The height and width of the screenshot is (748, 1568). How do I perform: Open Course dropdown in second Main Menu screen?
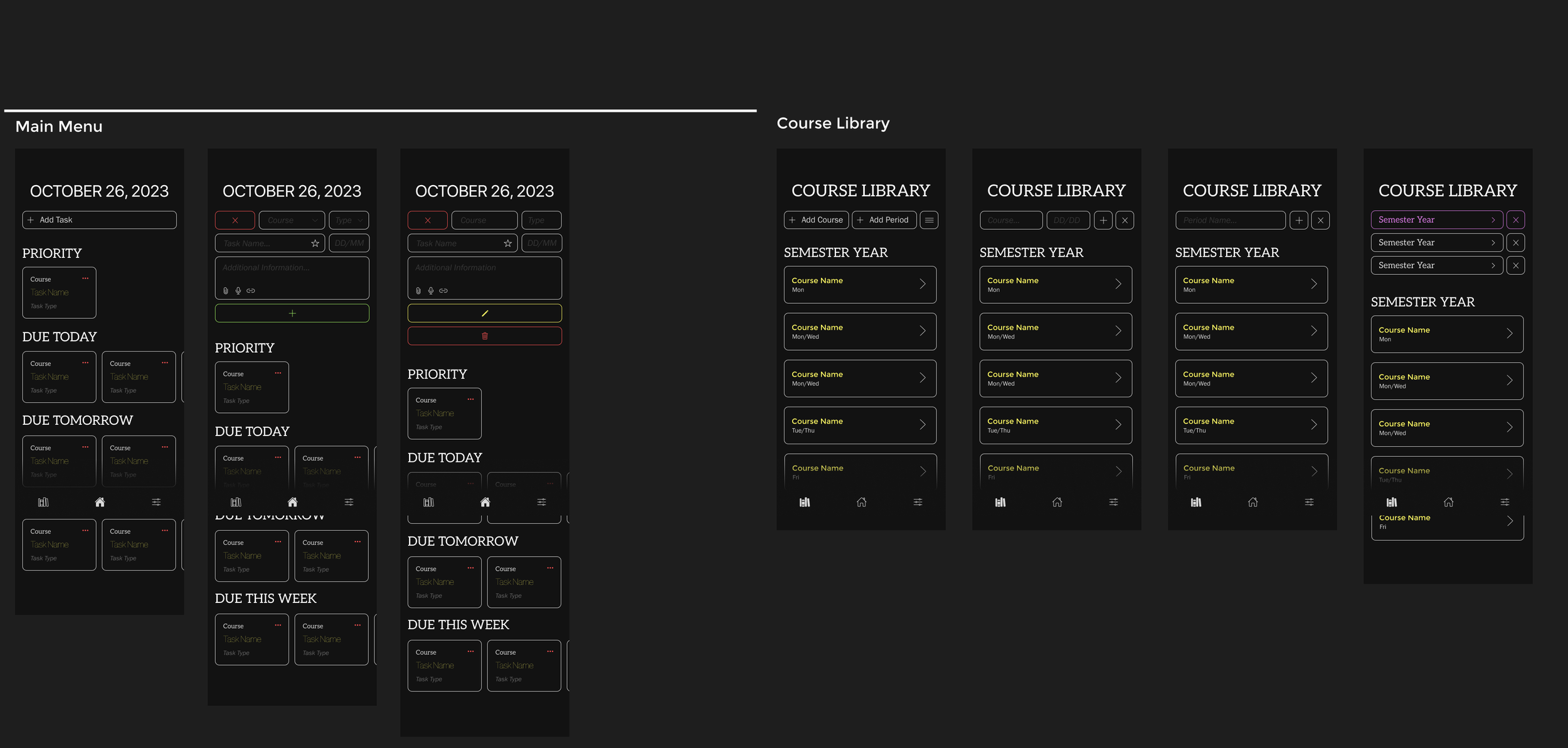[x=292, y=220]
